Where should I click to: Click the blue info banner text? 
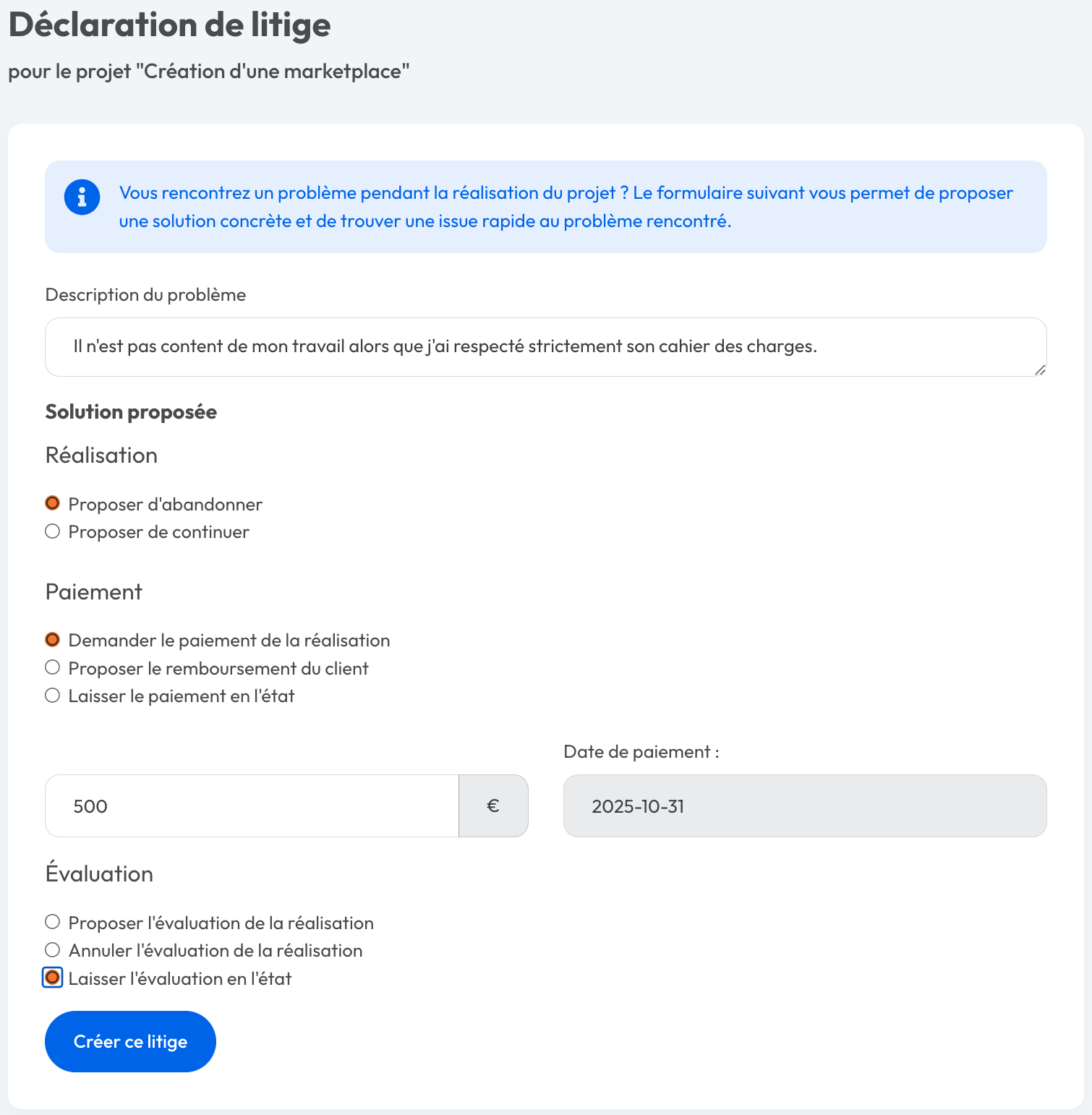click(566, 207)
